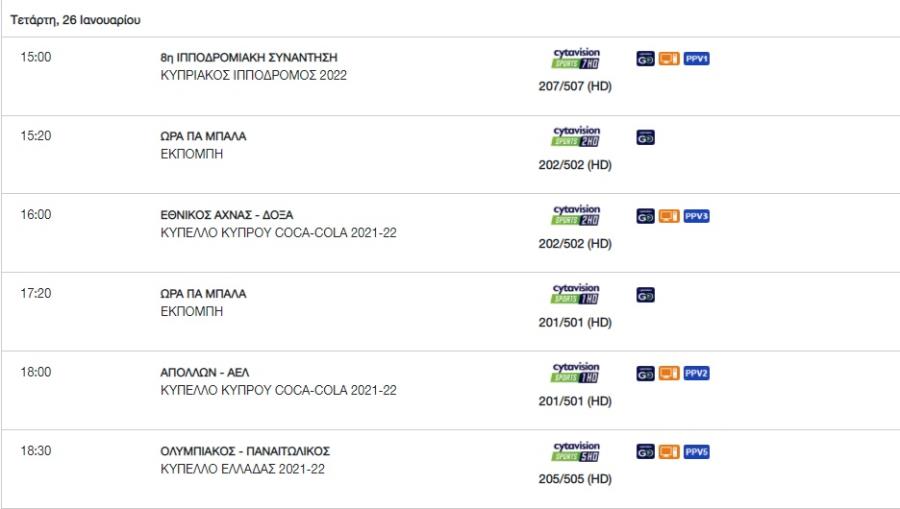
Task: Click the Go icon in the 18:00 ΑΠΟΛΛΩΝ - ΑΕΛ row
Action: 645,374
